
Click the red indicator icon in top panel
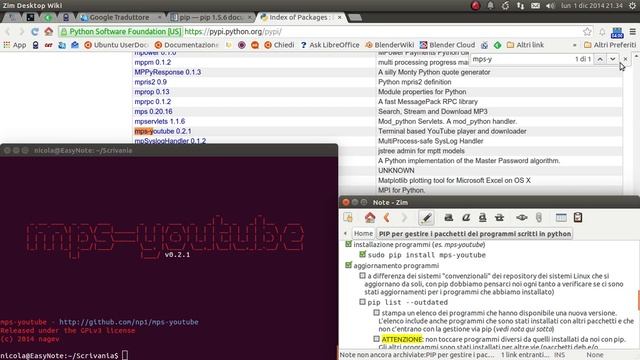pos(476,6)
